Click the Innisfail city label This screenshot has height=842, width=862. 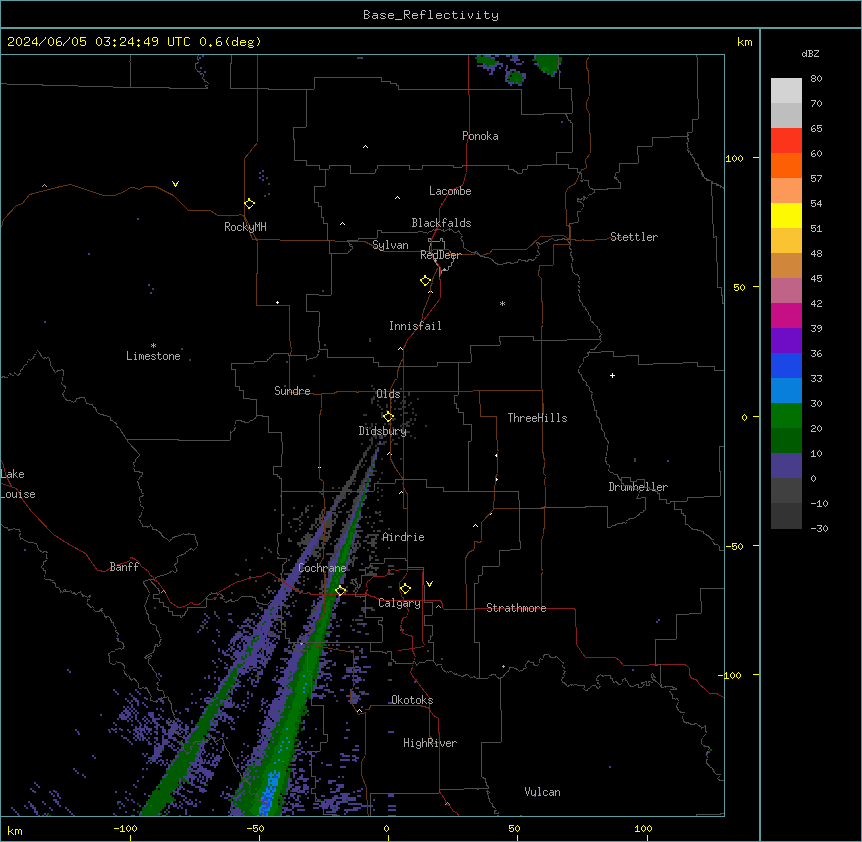click(x=415, y=326)
